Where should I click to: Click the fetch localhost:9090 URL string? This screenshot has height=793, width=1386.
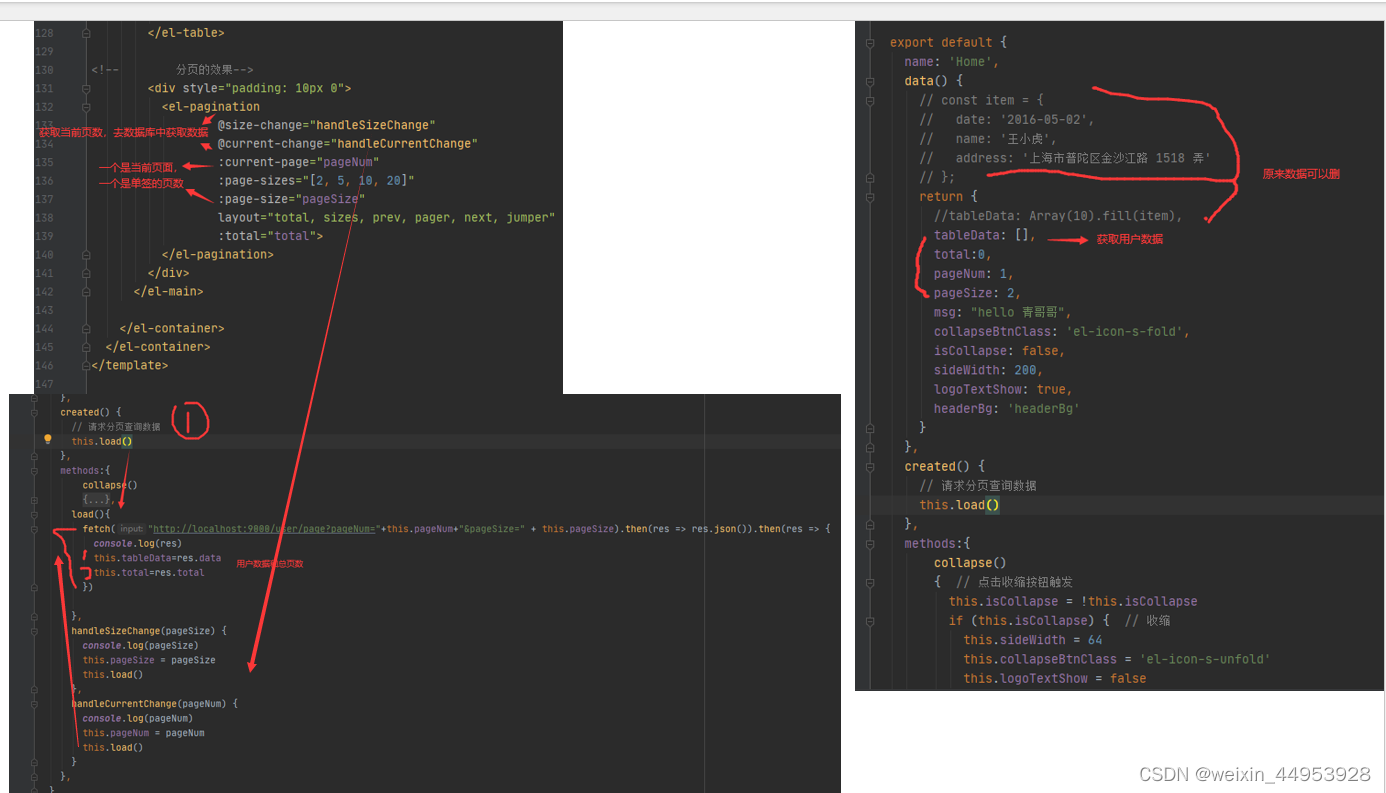click(x=266, y=528)
